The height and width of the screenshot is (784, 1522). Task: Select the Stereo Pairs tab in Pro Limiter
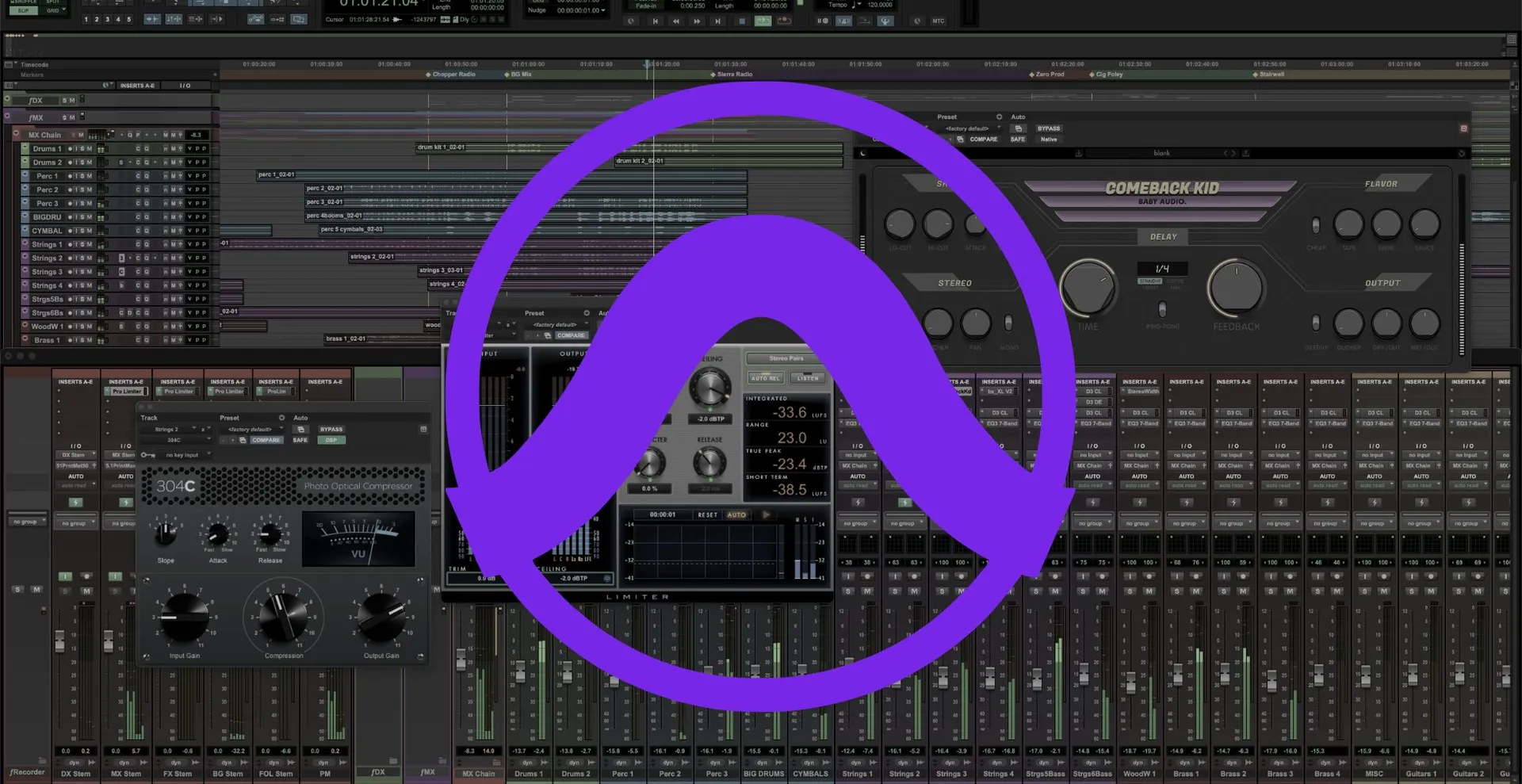786,358
